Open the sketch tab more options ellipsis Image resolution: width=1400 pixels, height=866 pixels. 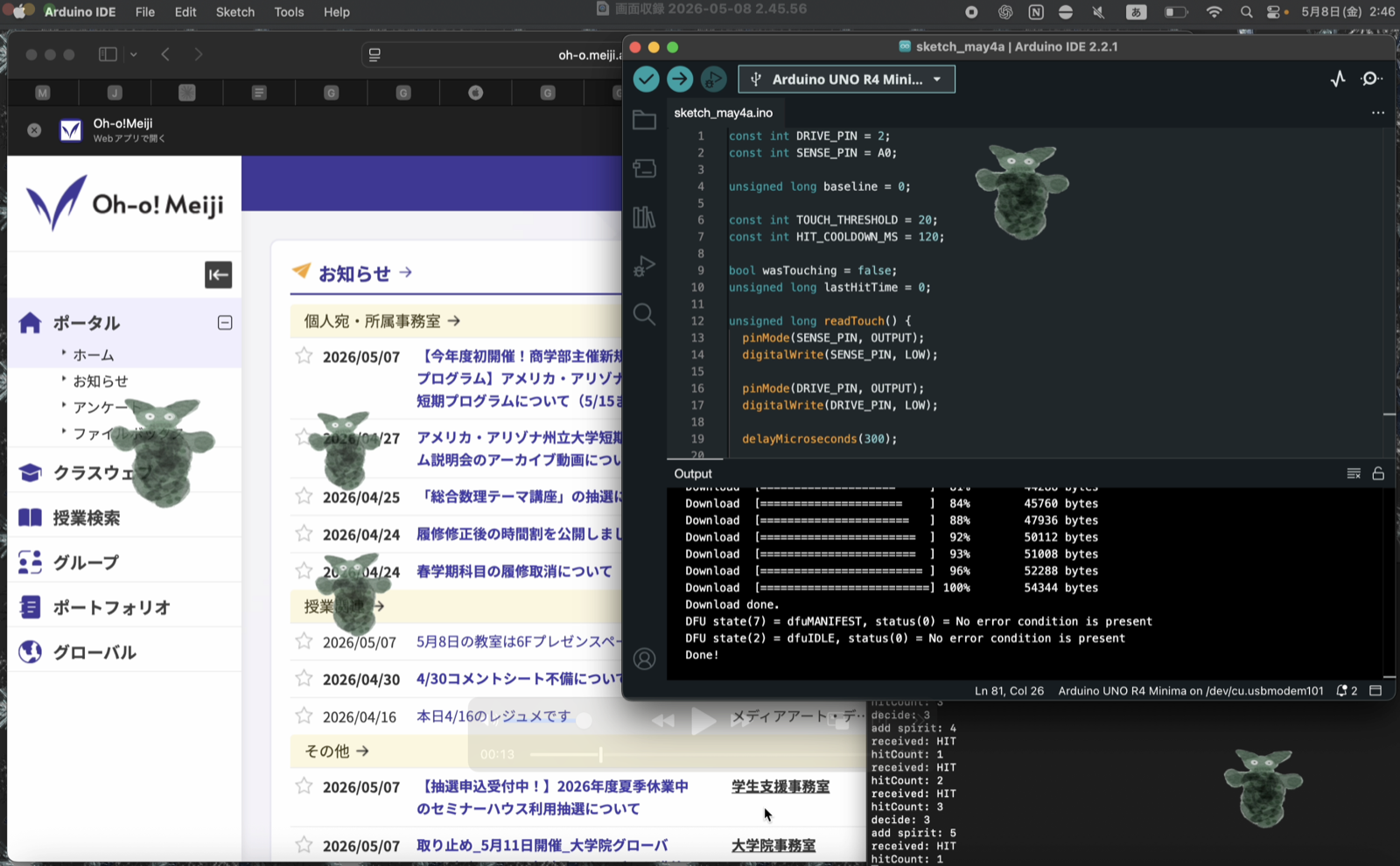click(x=1378, y=113)
